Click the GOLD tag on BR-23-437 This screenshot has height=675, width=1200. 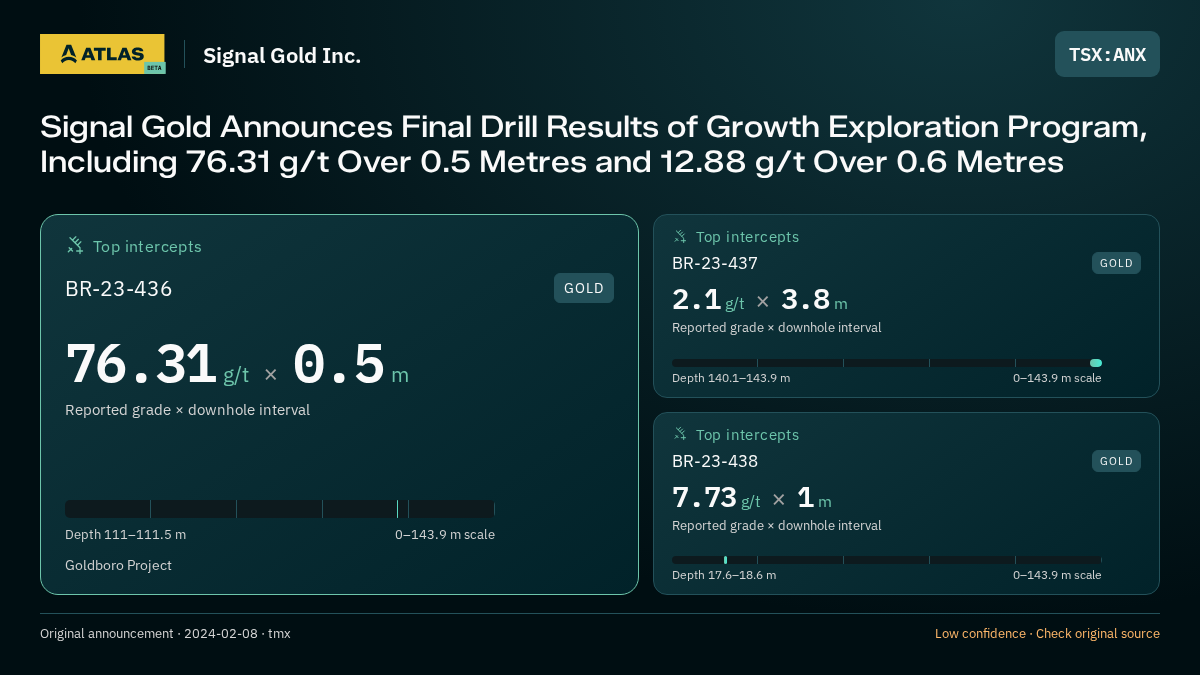1116,263
